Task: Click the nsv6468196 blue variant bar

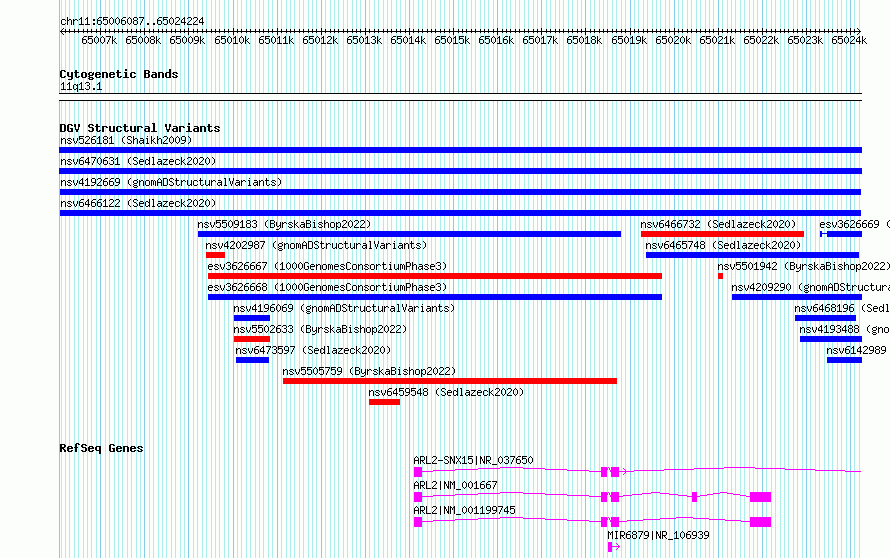Action: coord(825,318)
